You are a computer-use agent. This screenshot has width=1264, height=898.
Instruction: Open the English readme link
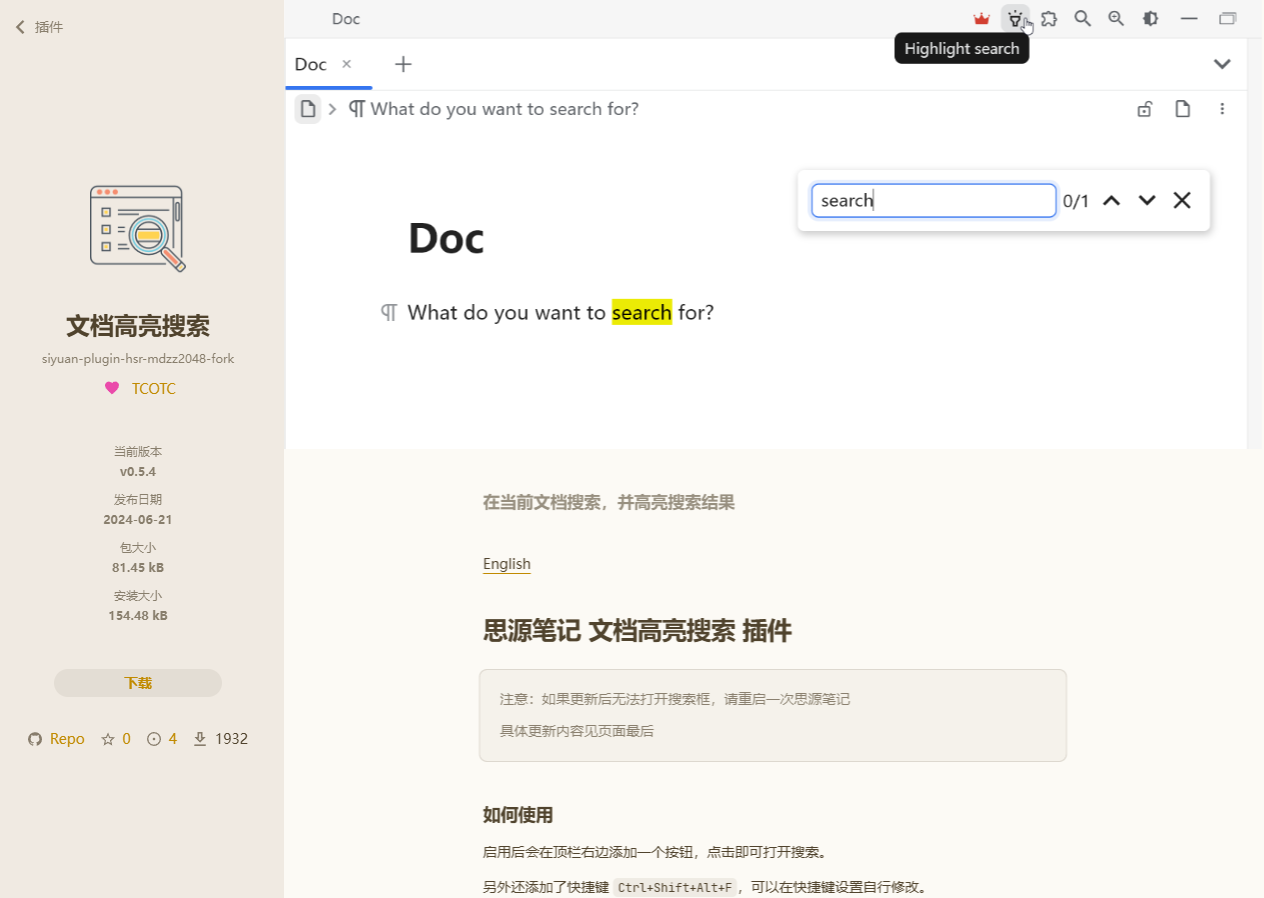(507, 564)
